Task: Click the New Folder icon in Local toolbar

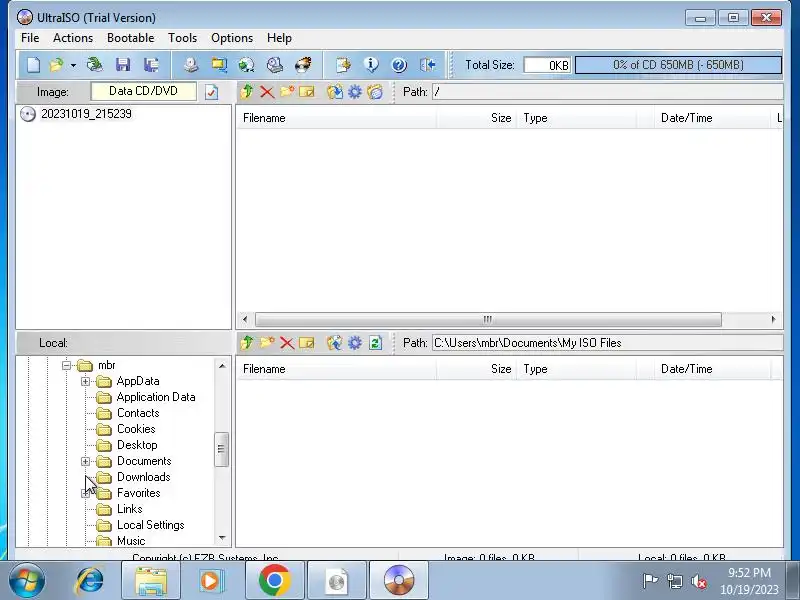Action: pos(267,343)
